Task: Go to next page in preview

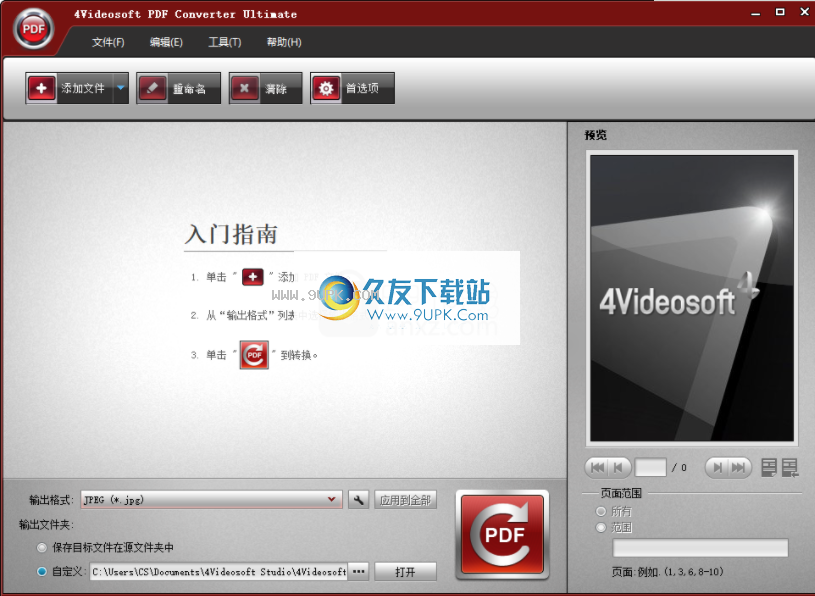Action: pos(717,468)
